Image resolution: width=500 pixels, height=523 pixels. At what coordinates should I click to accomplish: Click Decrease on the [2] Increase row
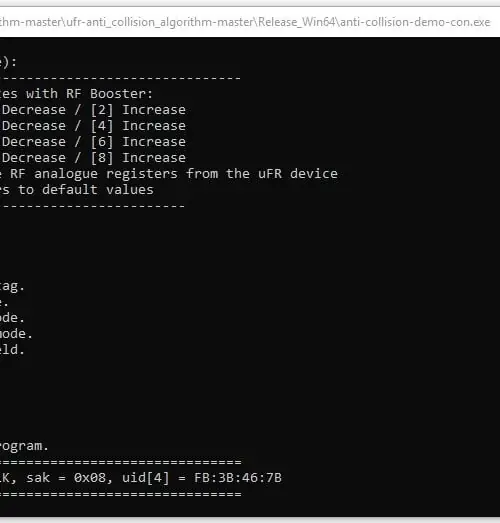tap(34, 110)
